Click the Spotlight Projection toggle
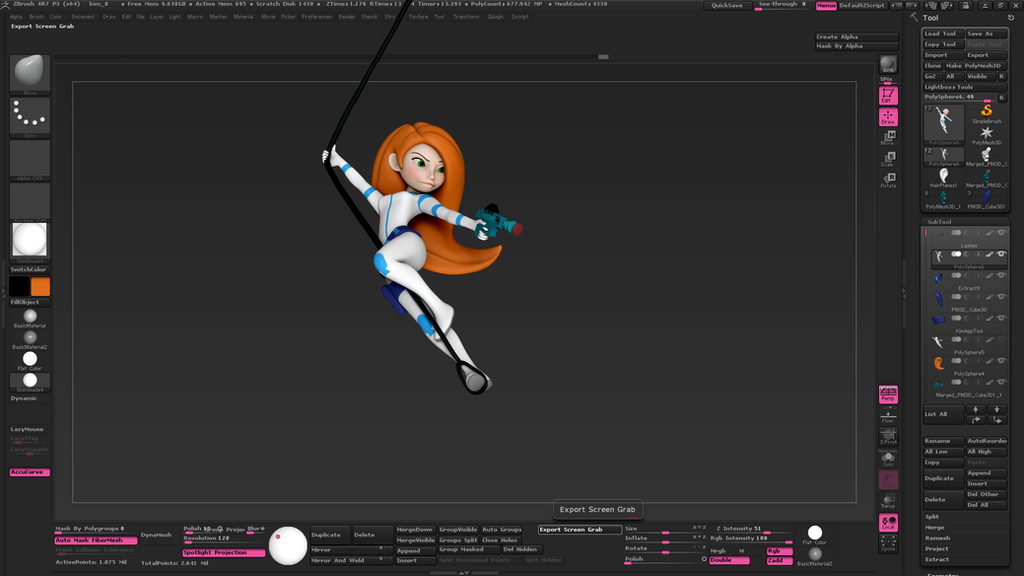Viewport: 1024px width, 576px height. coord(223,552)
